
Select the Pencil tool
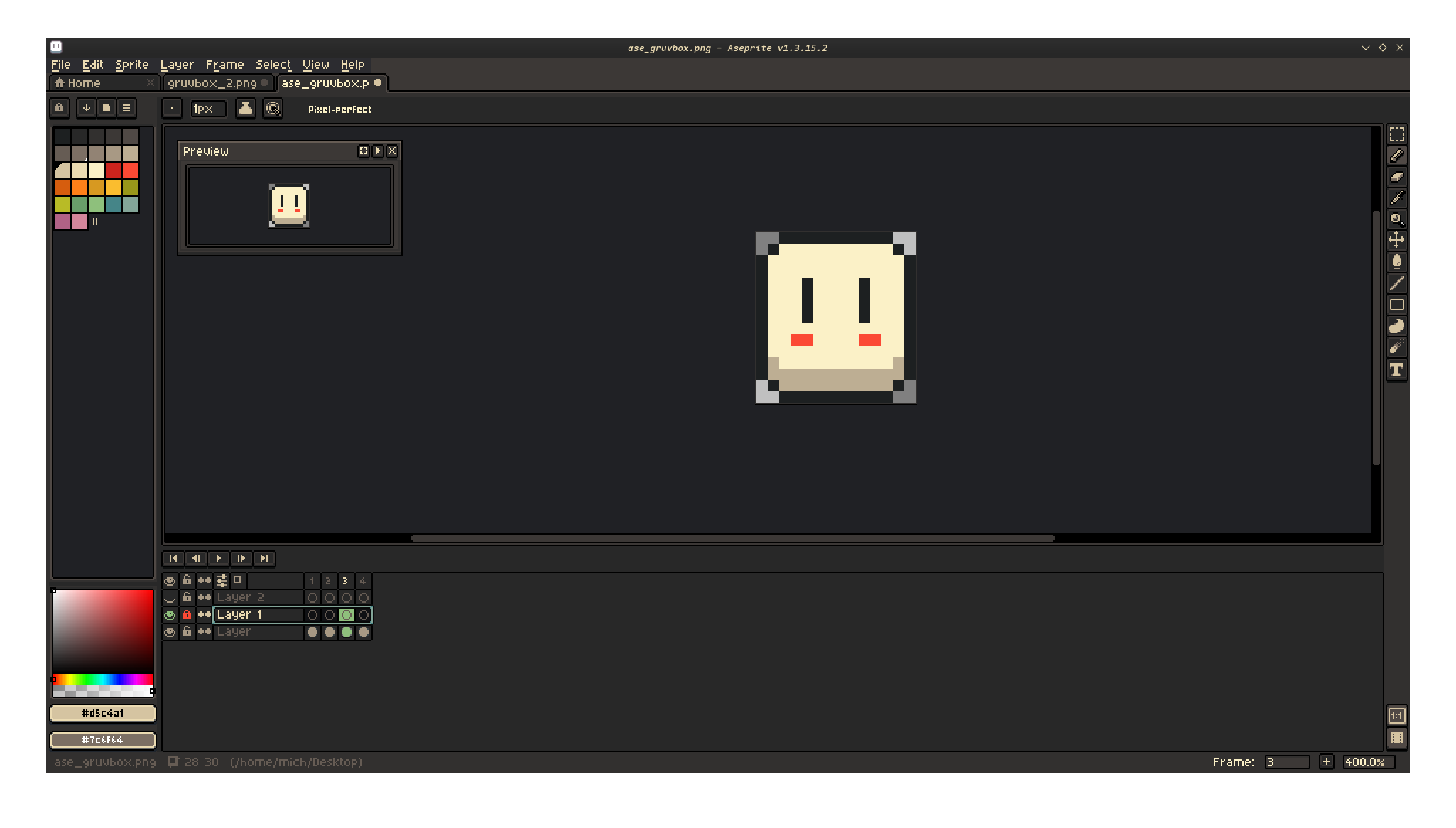pos(1396,156)
